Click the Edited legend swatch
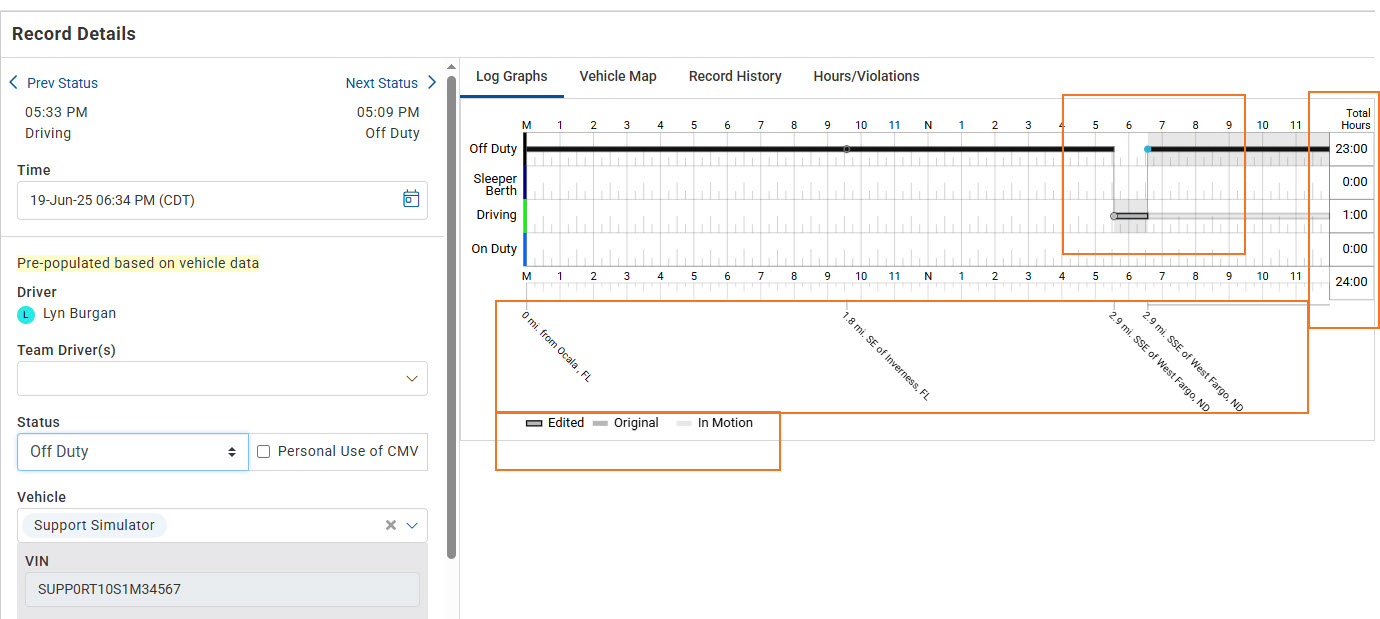Image resolution: width=1380 pixels, height=619 pixels. point(534,423)
